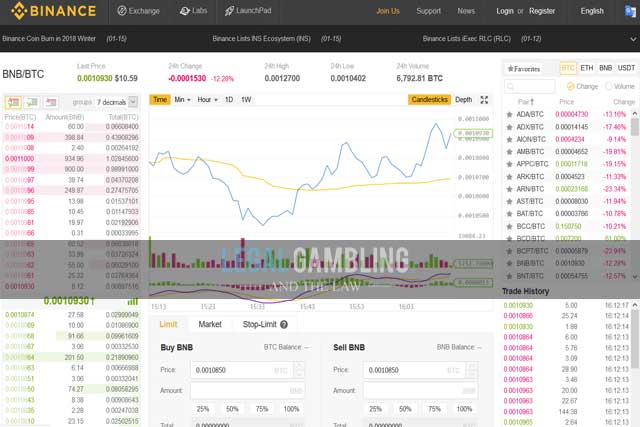Sort the list by Pair column
The image size is (640, 427).
[x=526, y=102]
